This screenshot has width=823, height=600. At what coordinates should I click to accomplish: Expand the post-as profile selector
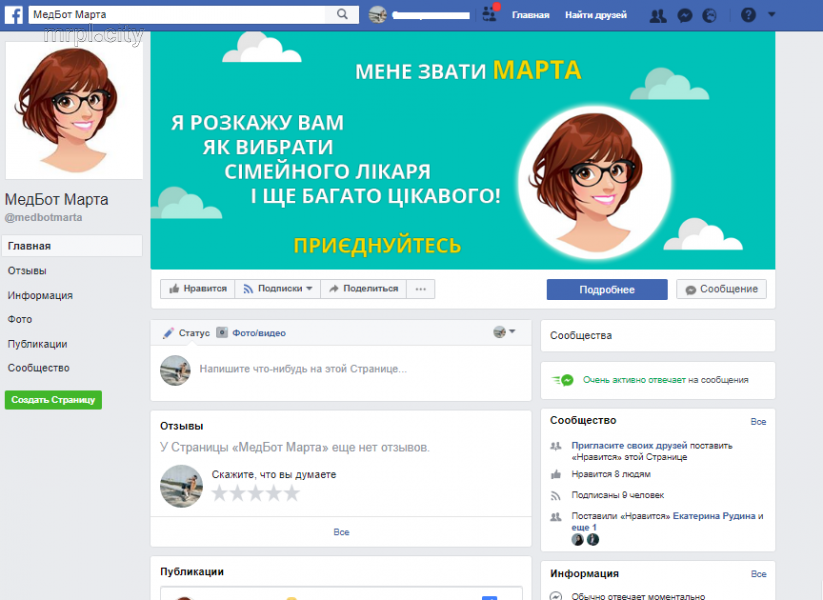(x=504, y=332)
